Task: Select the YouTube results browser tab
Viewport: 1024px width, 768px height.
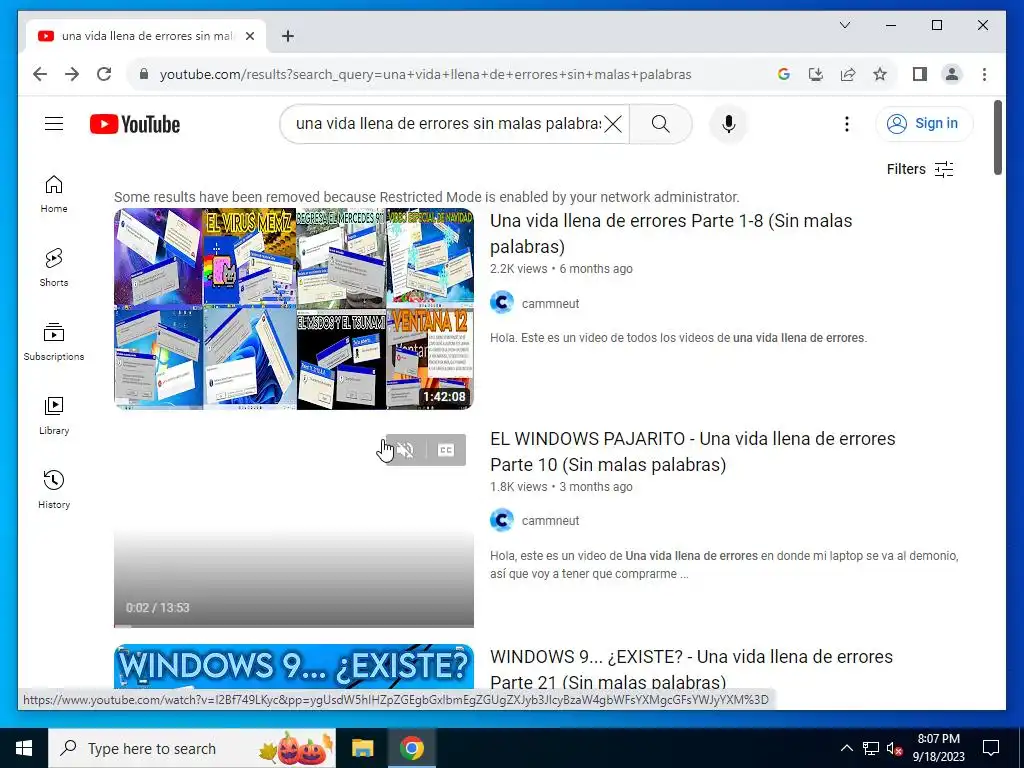Action: coord(145,36)
